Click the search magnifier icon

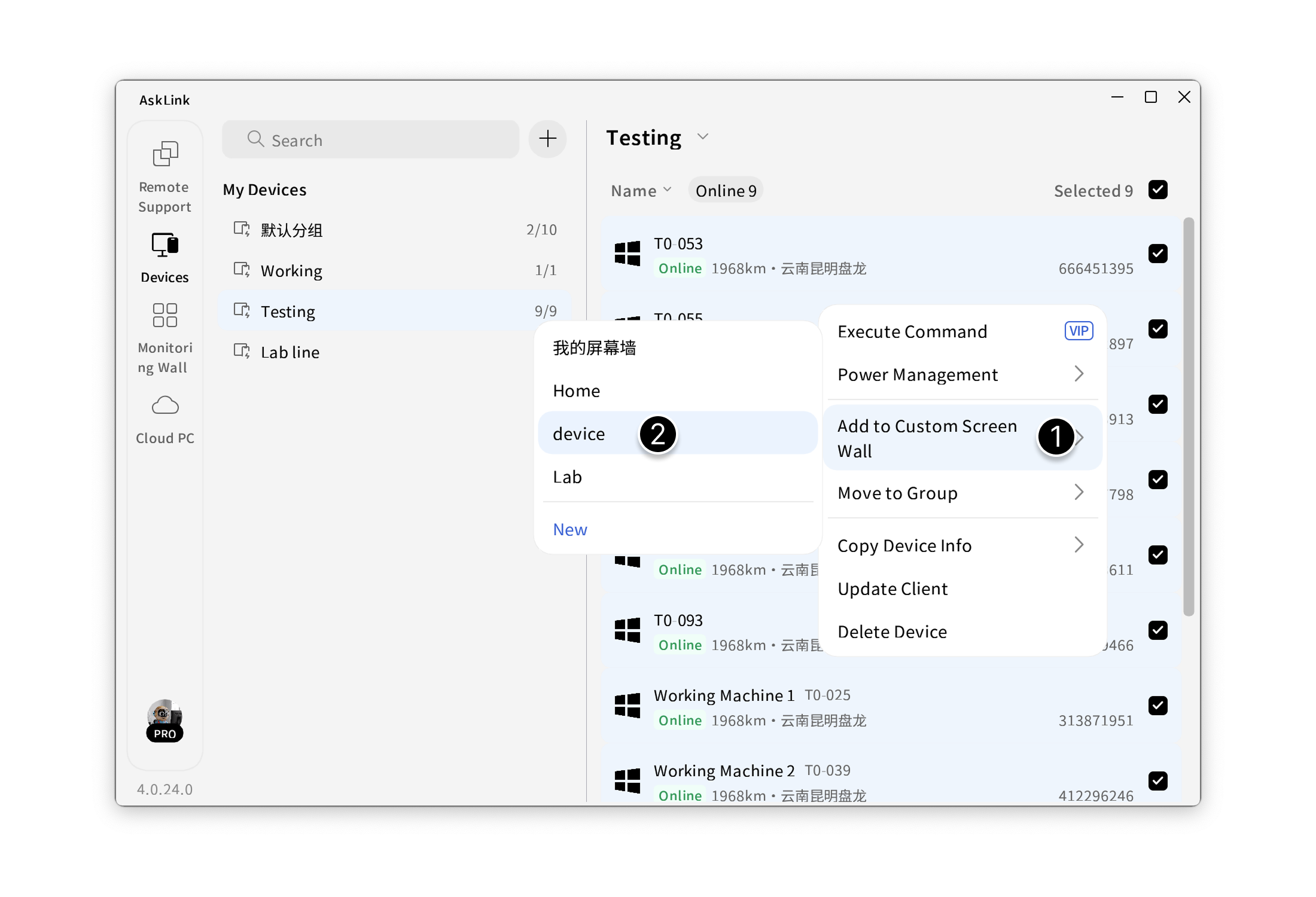tap(256, 139)
